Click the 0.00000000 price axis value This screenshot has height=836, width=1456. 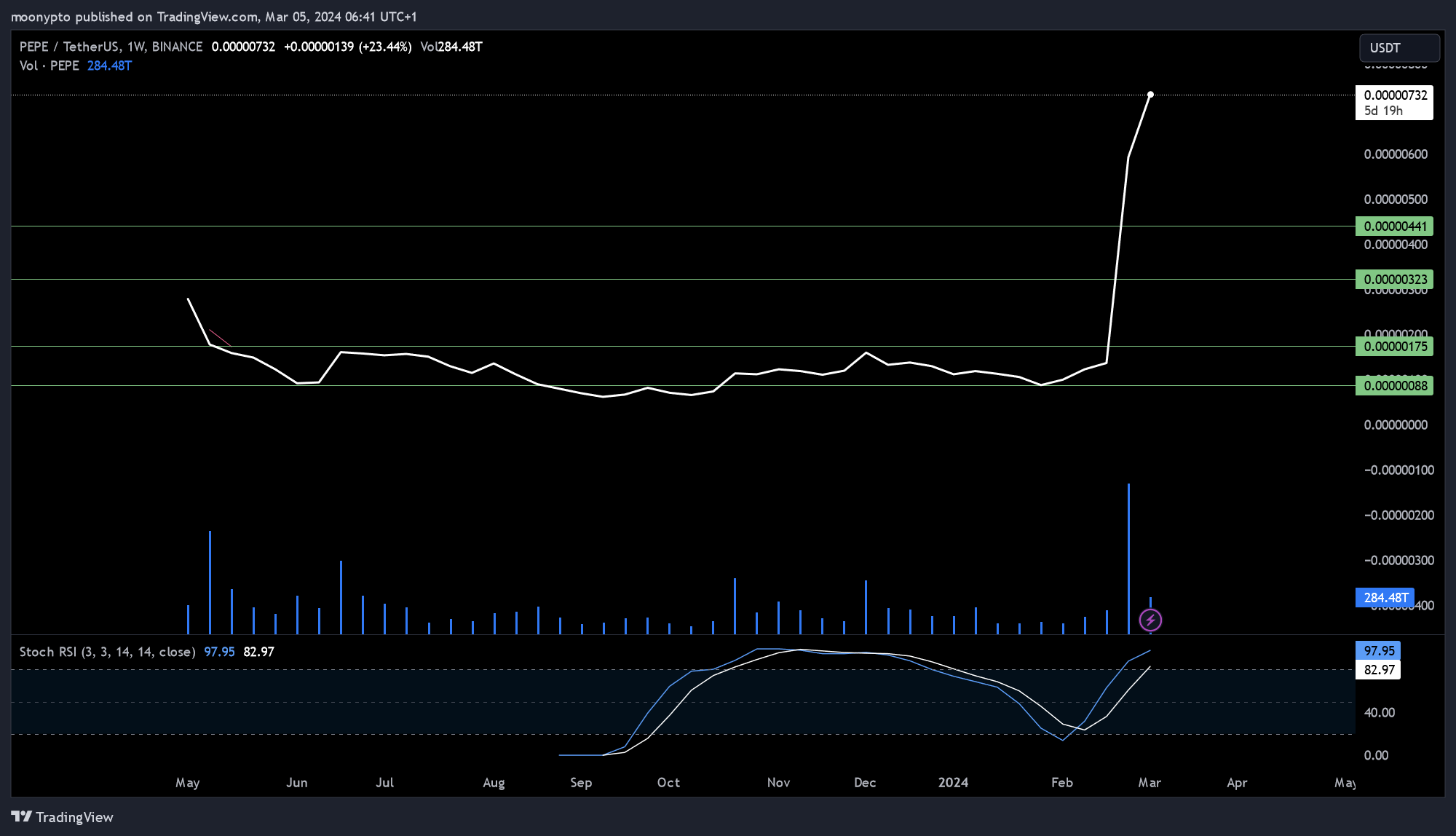coord(1396,425)
